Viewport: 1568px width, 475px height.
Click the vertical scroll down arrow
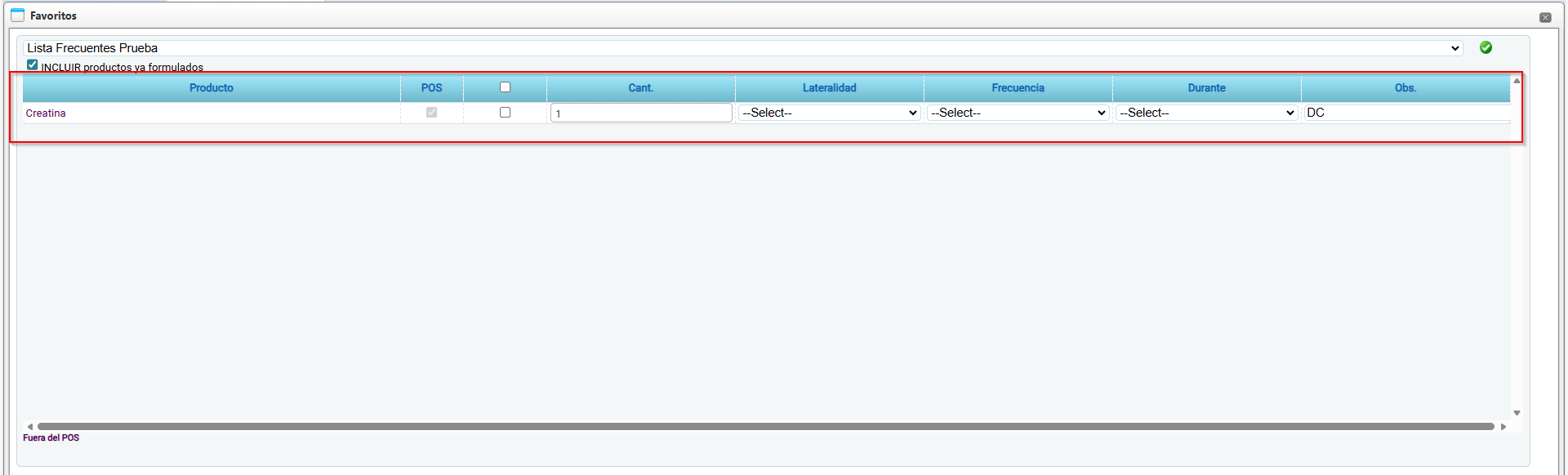coord(1517,413)
